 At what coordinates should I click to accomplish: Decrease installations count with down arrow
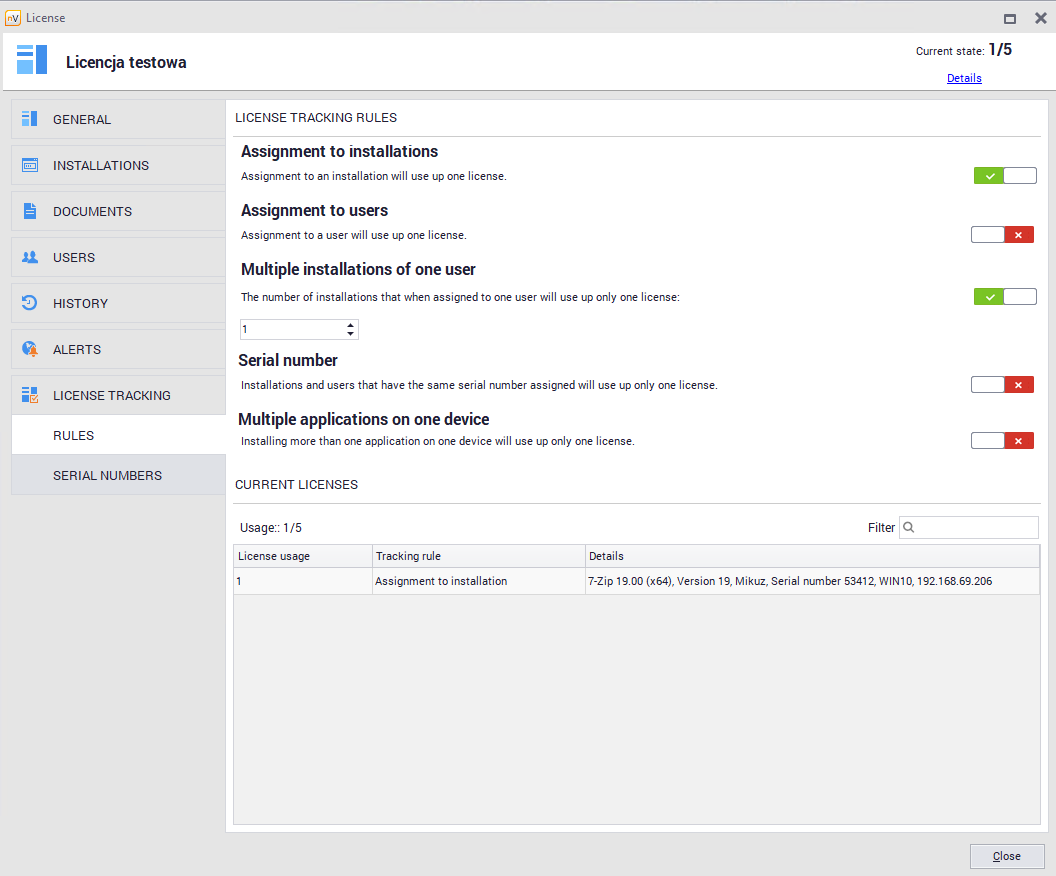coord(350,334)
